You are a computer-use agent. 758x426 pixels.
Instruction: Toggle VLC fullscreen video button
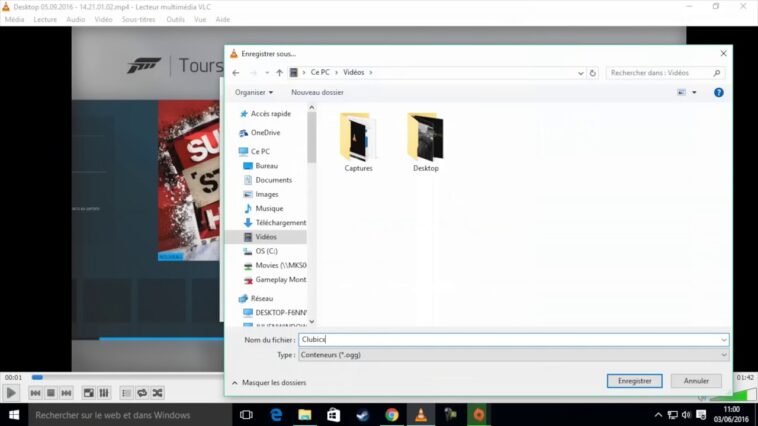pyautogui.click(x=88, y=393)
